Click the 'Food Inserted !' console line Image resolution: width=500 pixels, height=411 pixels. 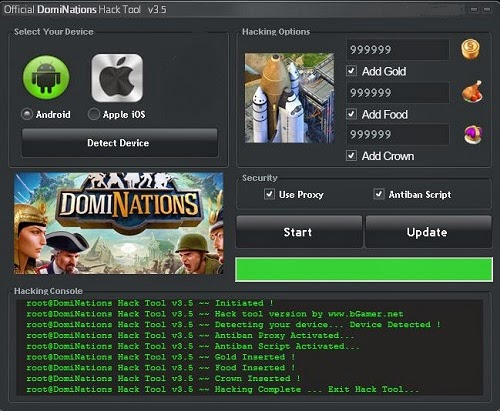[161, 368]
